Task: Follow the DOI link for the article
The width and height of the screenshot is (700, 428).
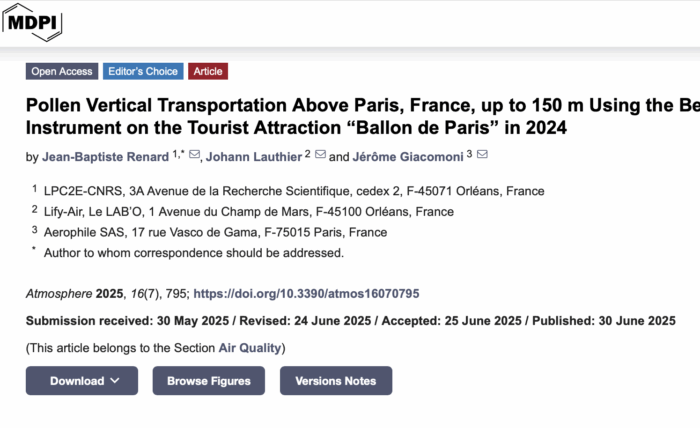Action: 306,294
